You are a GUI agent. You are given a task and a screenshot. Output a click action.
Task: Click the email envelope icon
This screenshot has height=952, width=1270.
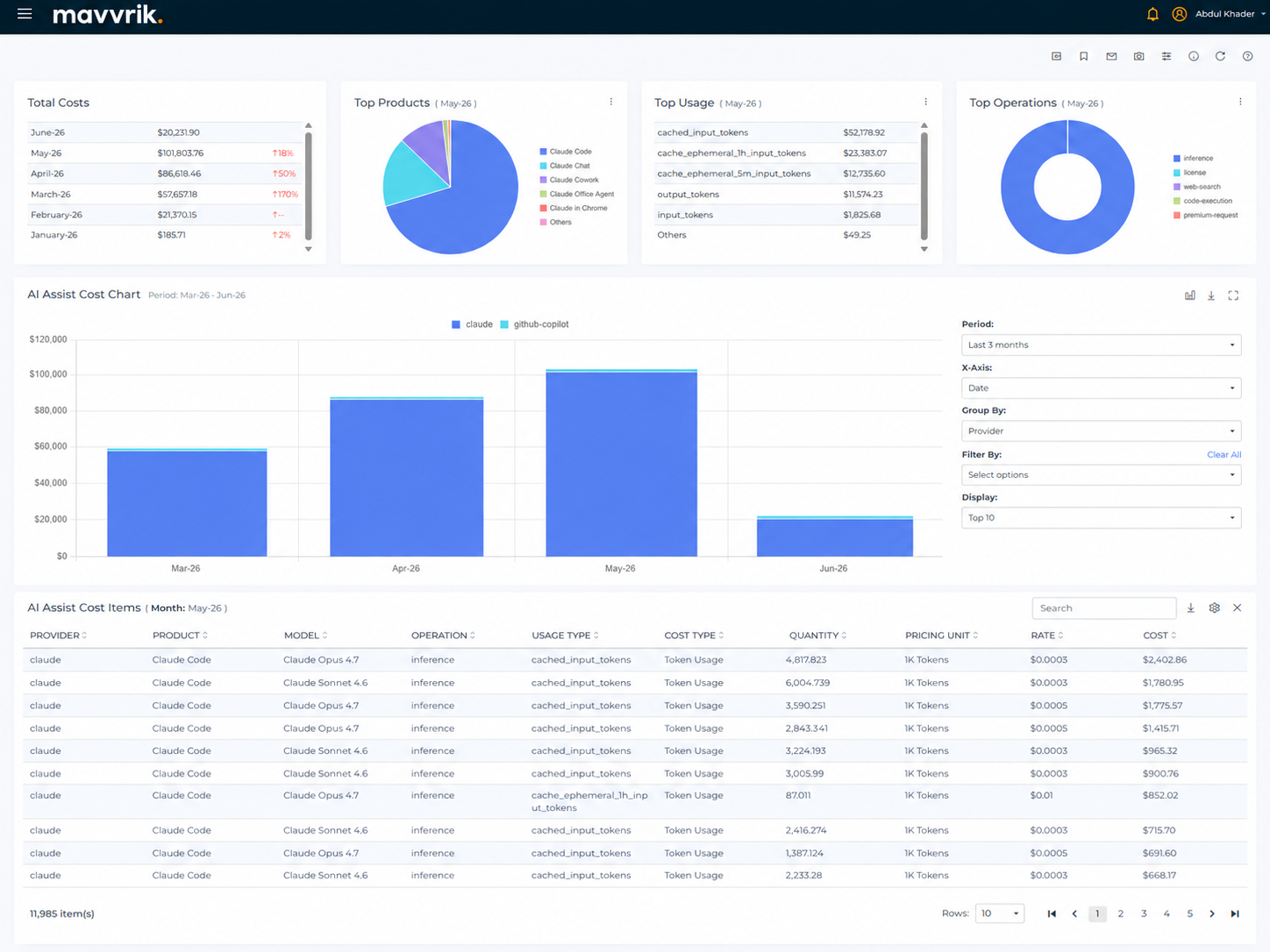(x=1111, y=56)
